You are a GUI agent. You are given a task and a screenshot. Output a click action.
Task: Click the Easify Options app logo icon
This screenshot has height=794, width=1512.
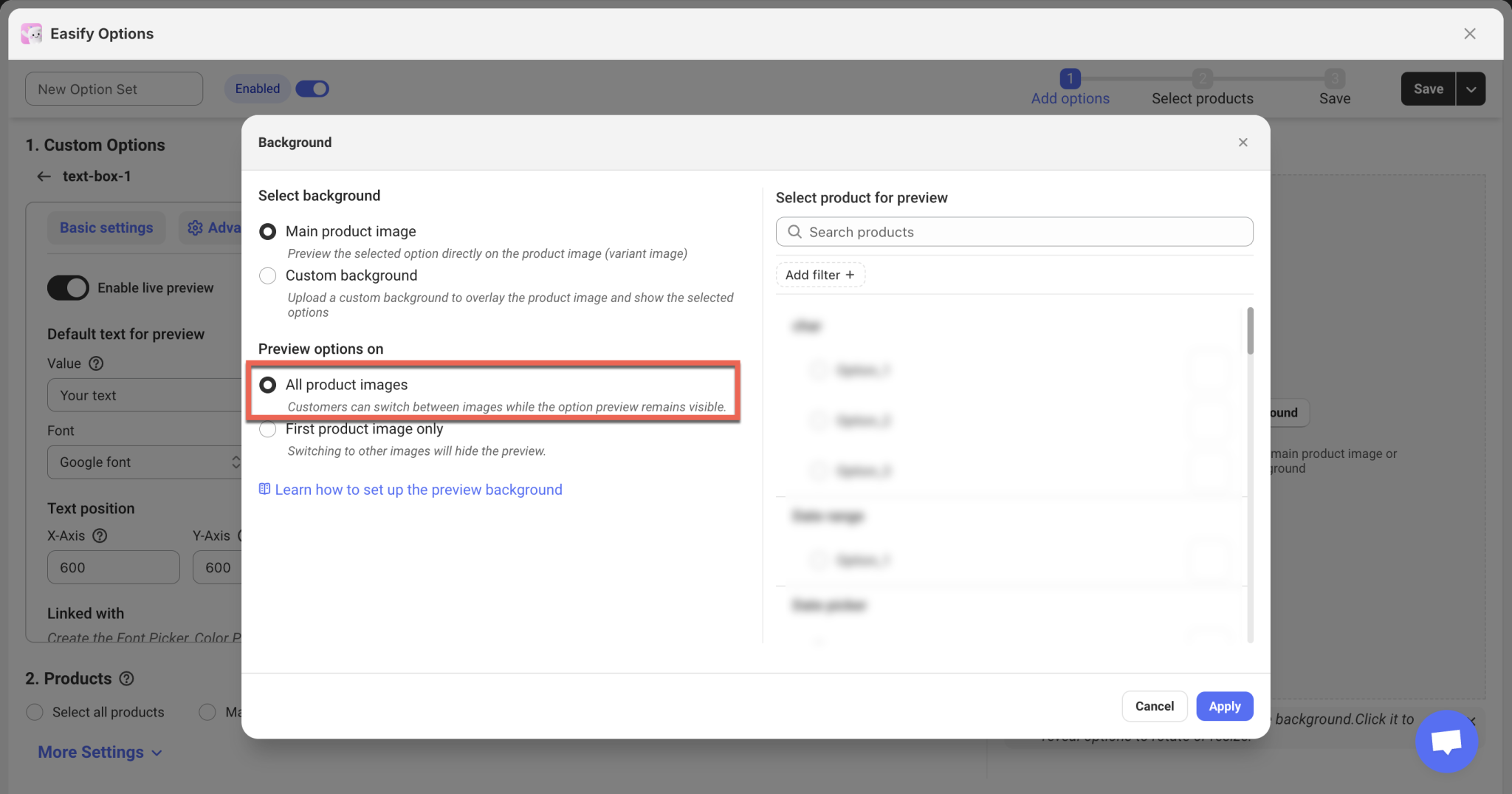pos(31,33)
